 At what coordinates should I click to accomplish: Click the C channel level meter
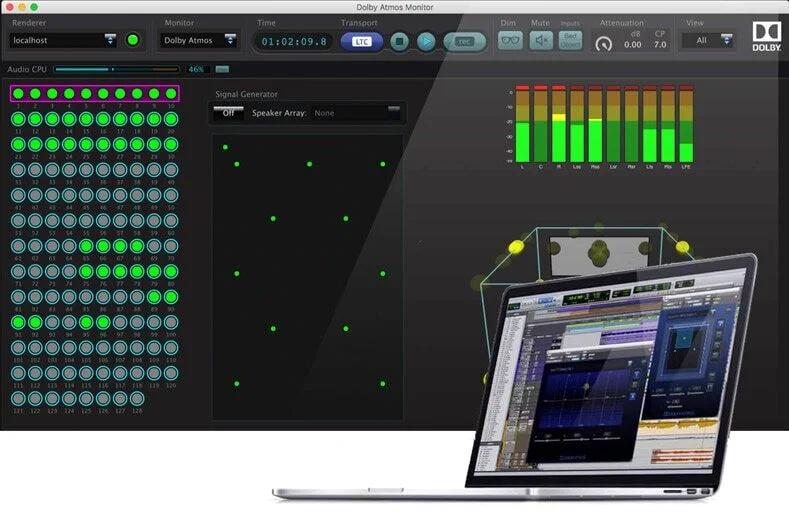[x=541, y=124]
